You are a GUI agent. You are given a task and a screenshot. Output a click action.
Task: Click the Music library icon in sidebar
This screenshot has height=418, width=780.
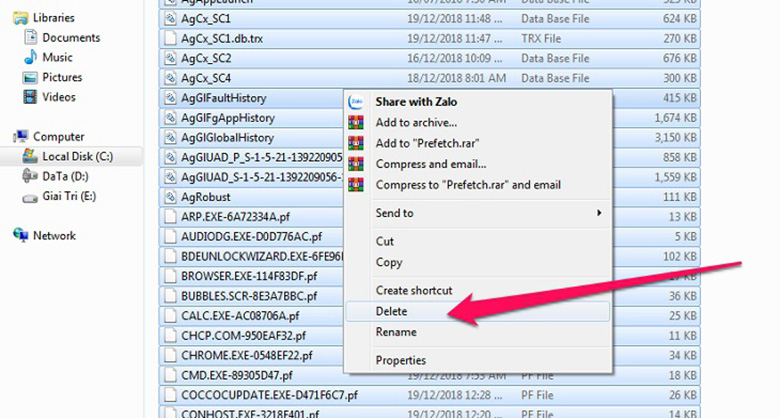31,57
